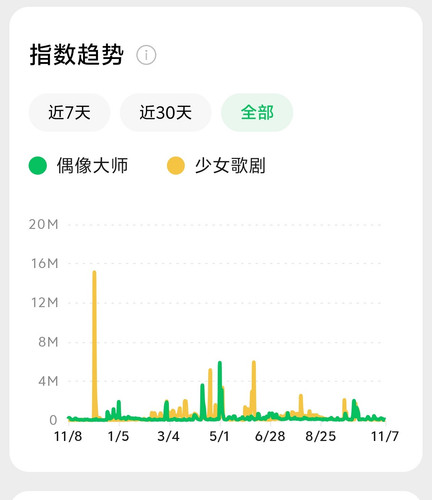
Task: Click the 8M y-axis label
Action: pos(48,342)
